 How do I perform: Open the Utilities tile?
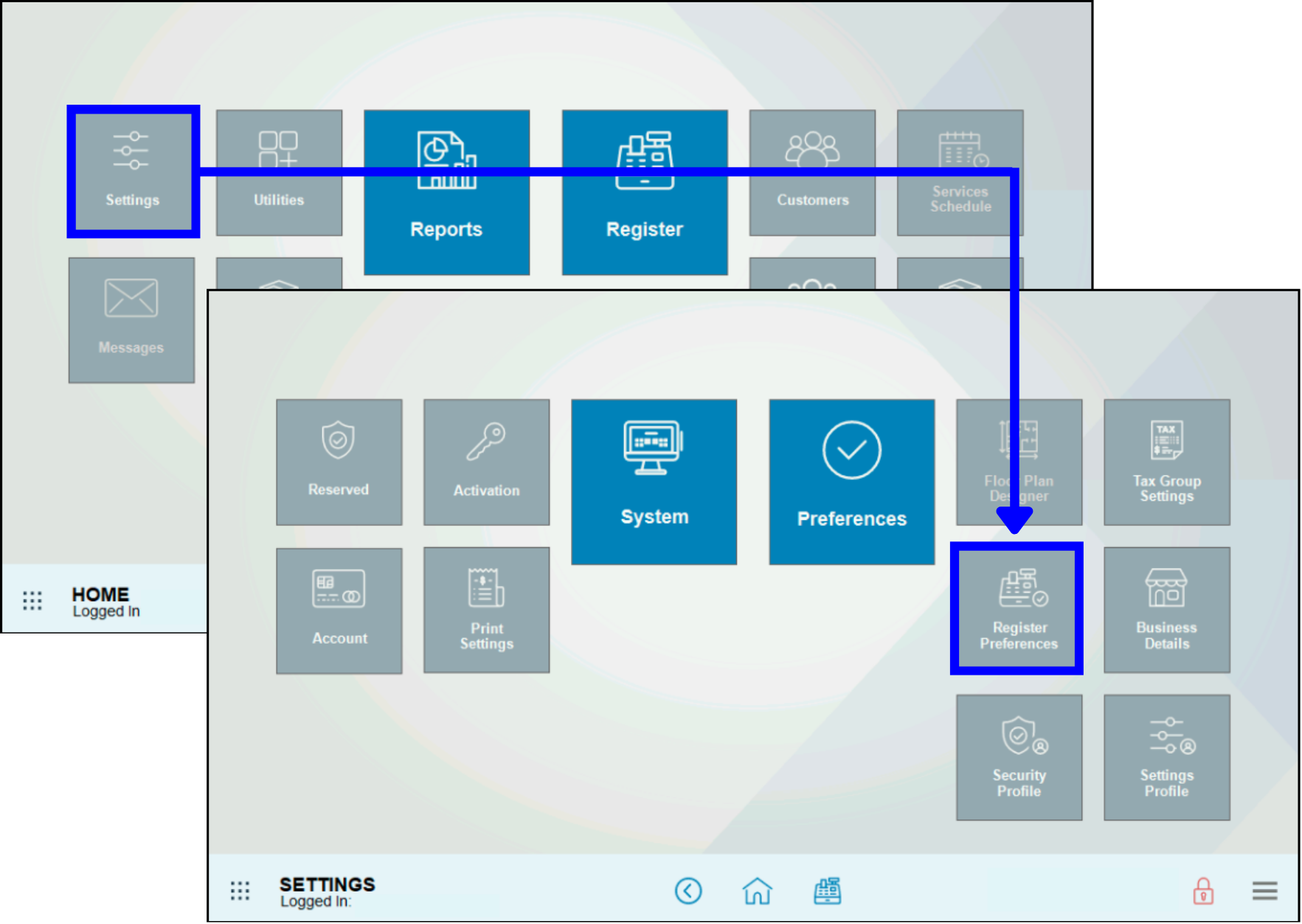pos(279,173)
